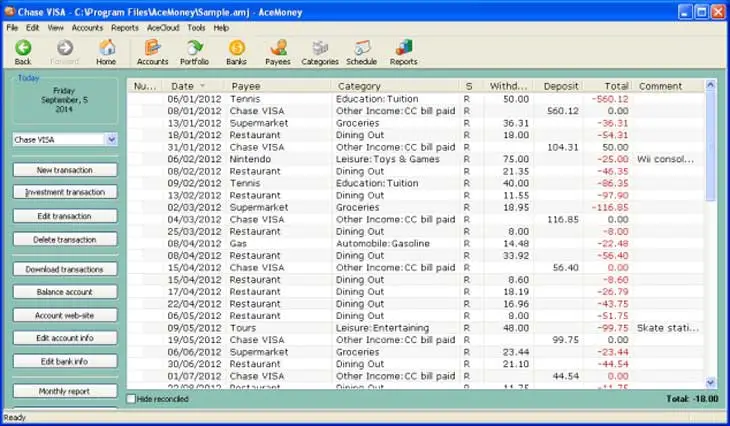Select the 06/01/2012 Tennis transaction
Image resolution: width=730 pixels, height=426 pixels.
pos(416,99)
